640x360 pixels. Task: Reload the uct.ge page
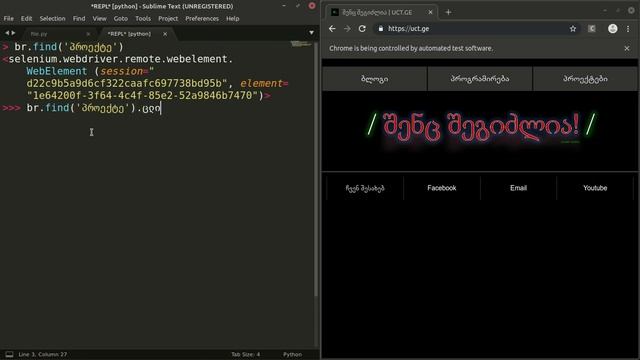[362, 29]
